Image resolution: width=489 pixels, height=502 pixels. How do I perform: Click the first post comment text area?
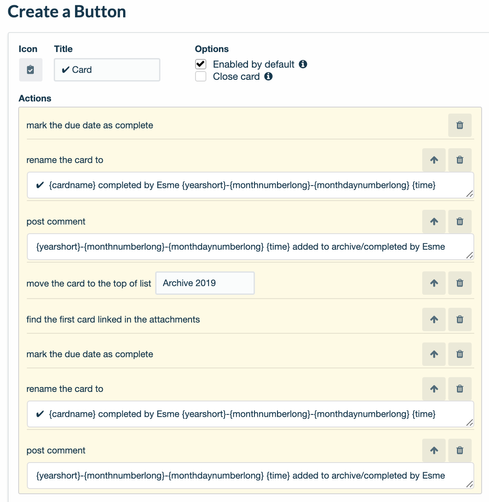[x=250, y=247]
